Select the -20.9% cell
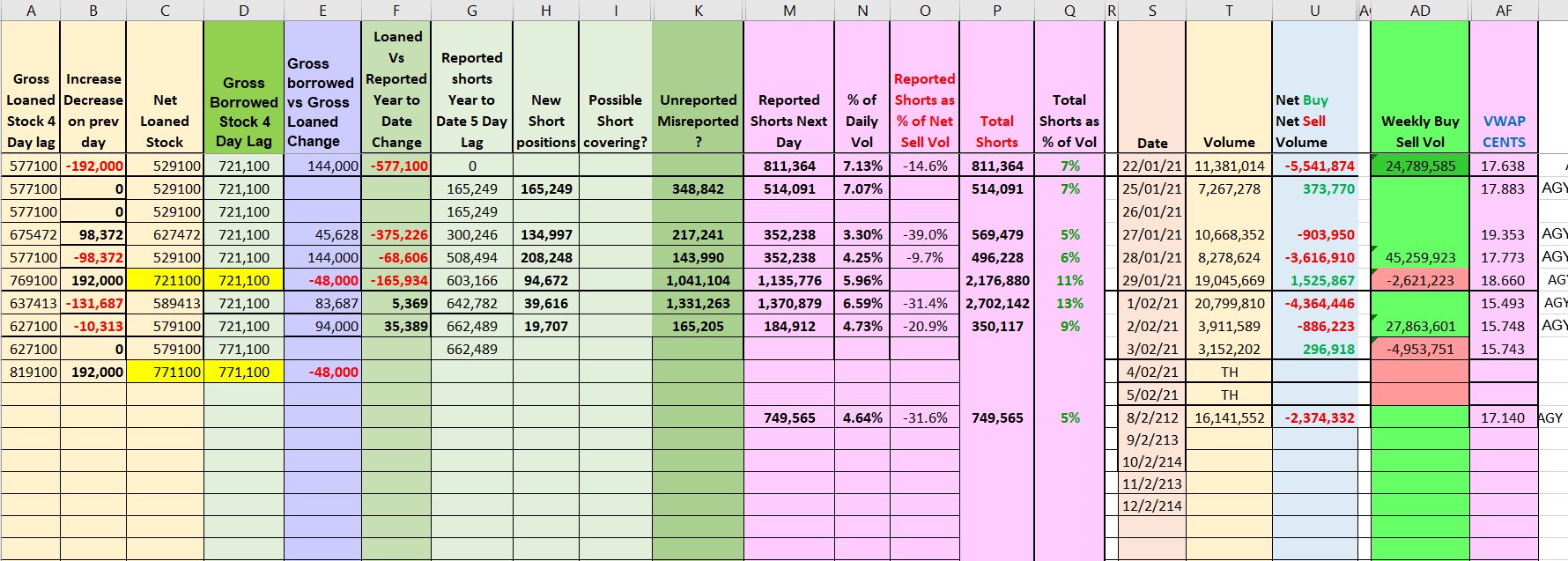The height and width of the screenshot is (561, 1568). (x=924, y=326)
